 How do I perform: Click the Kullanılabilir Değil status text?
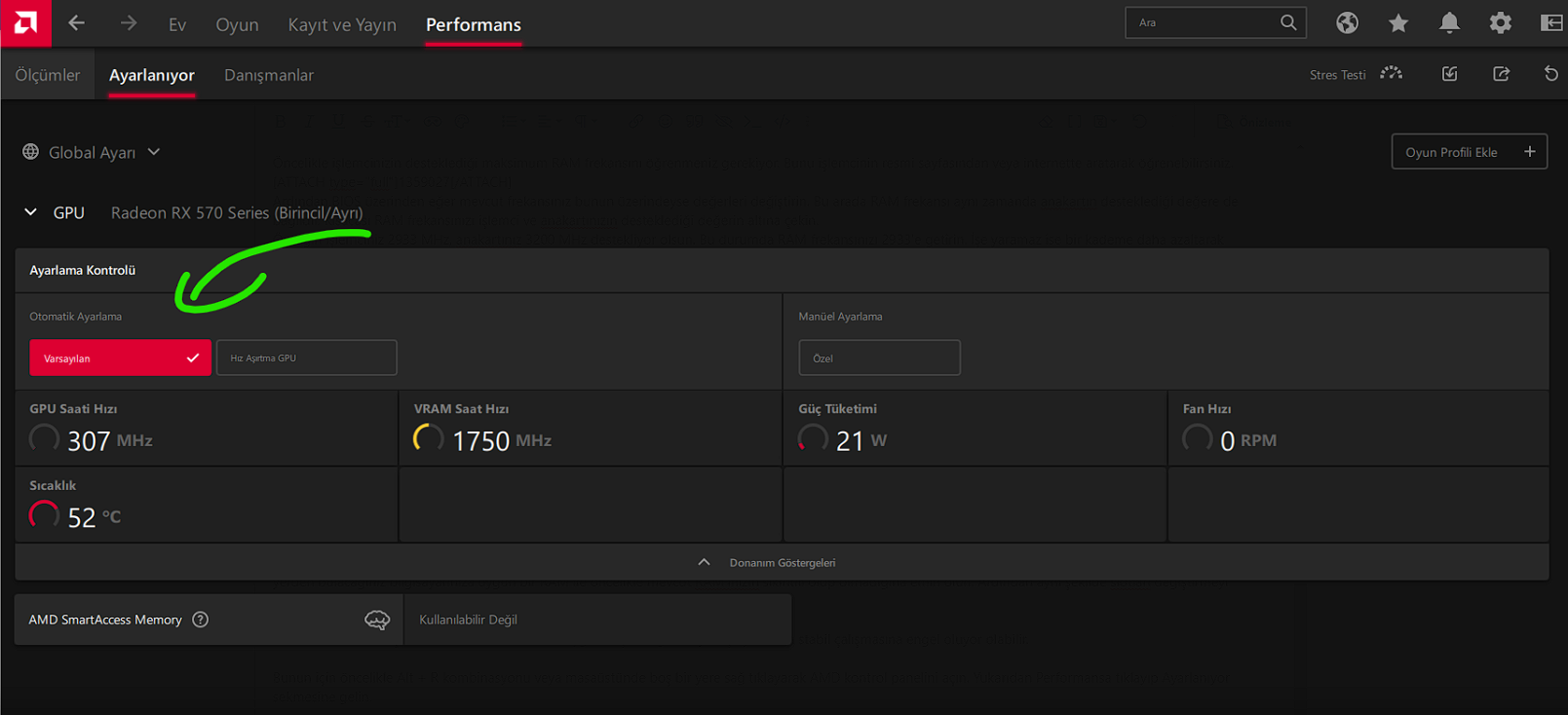point(468,620)
